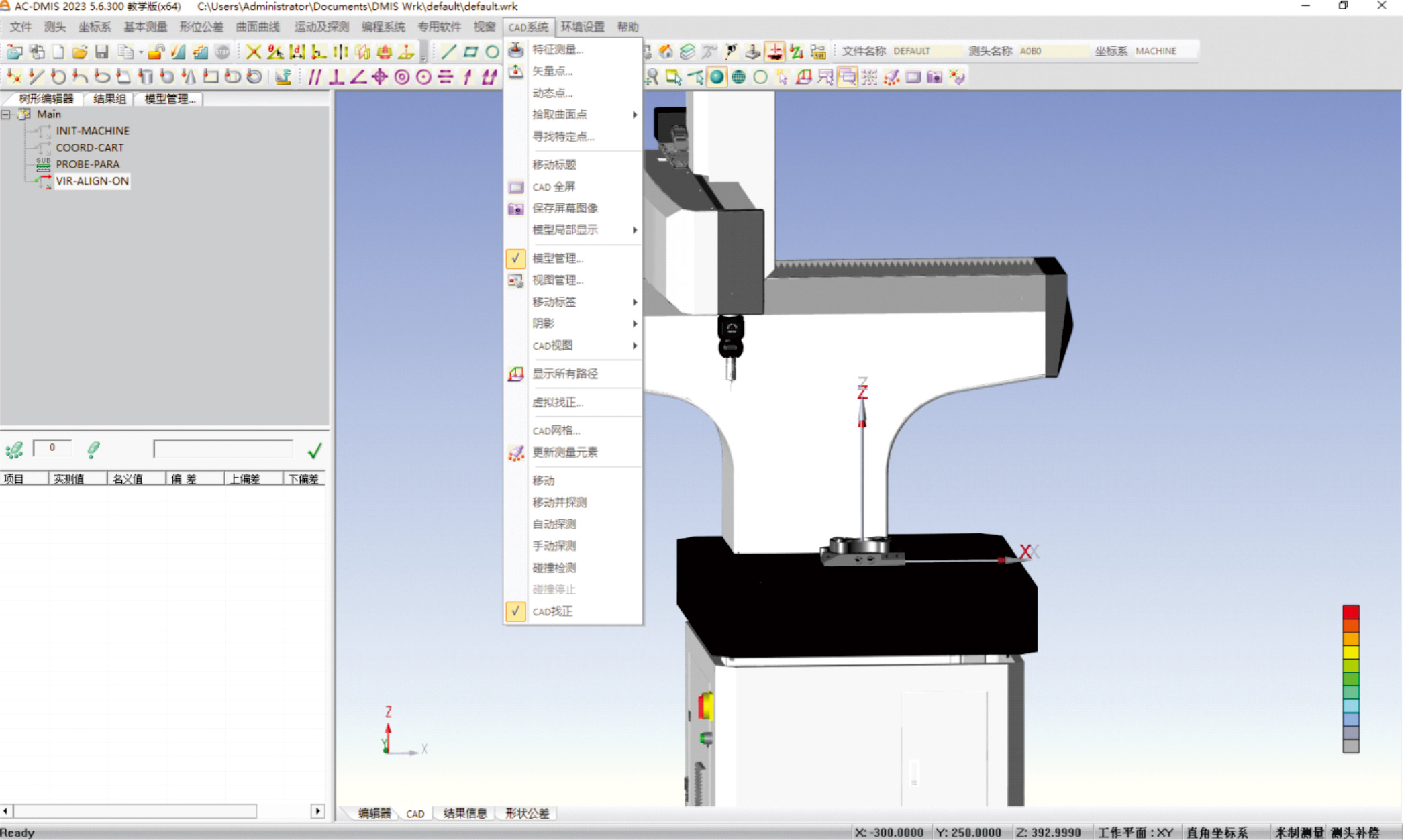Uncheck the 模型管理 menu option
1406x840 pixels.
[x=557, y=258]
